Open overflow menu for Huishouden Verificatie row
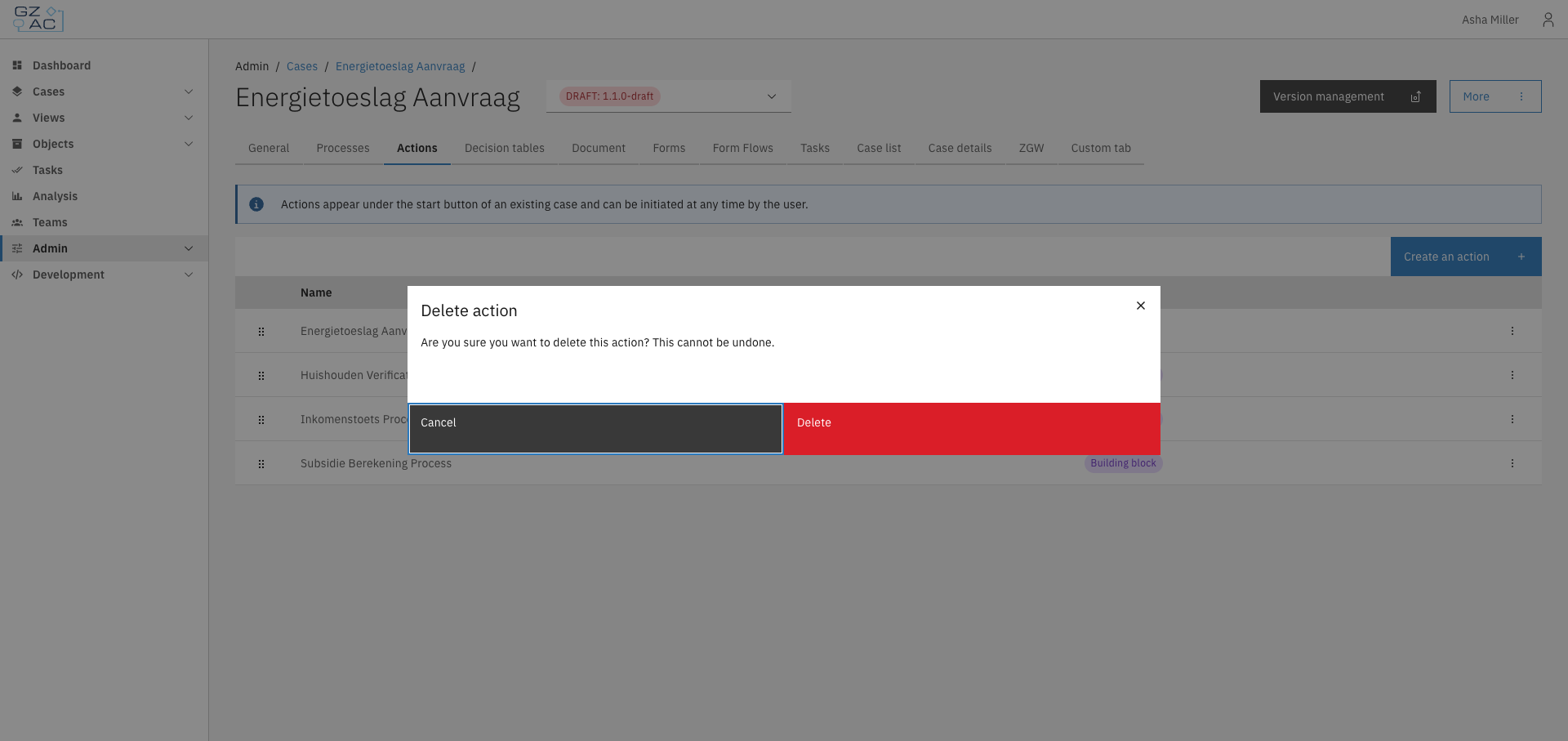The image size is (1568, 741). (x=1512, y=375)
